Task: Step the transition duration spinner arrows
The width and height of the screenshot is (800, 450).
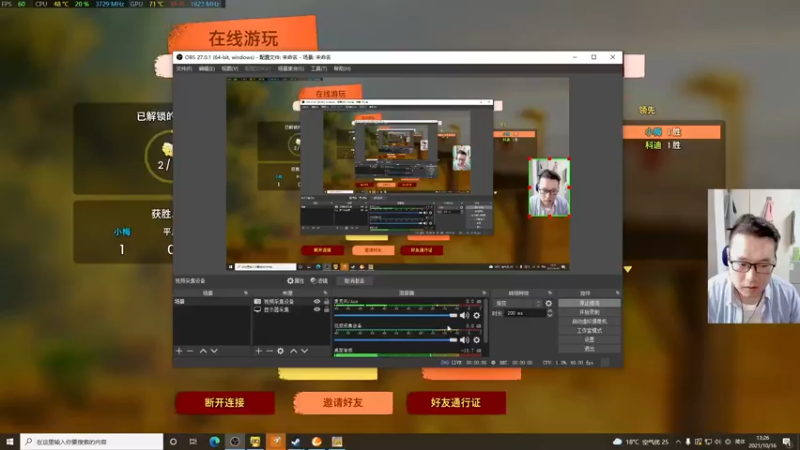Action: pyautogui.click(x=549, y=313)
